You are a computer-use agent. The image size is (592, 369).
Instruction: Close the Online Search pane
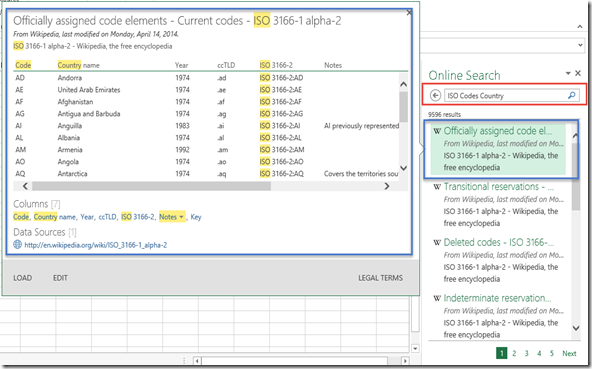point(578,73)
